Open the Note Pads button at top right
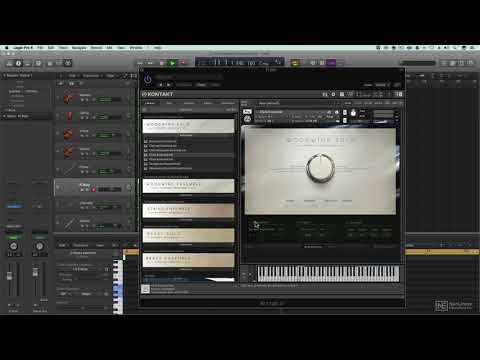Screen dimensions: 480x360 point(453,63)
